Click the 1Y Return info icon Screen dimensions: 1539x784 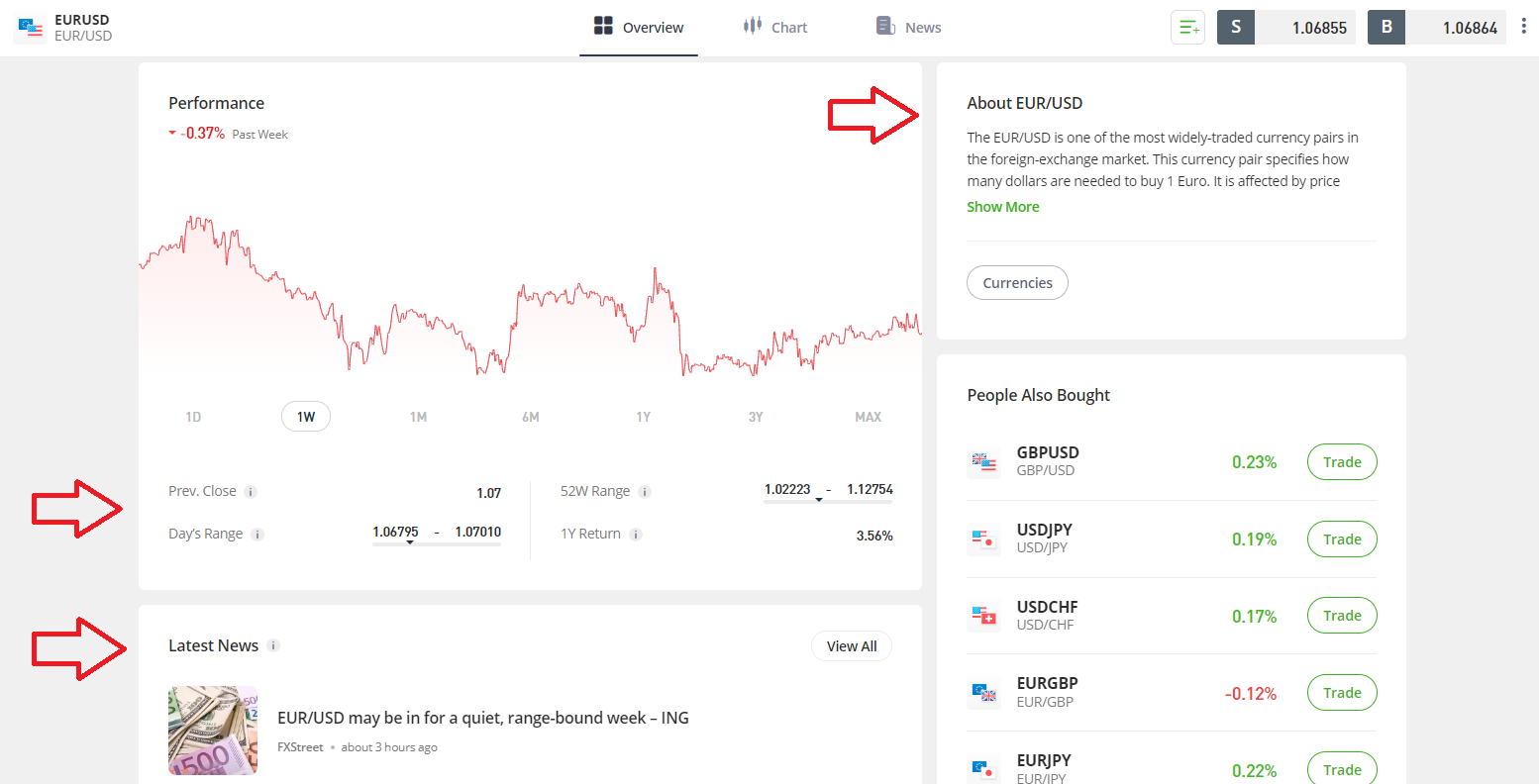(x=636, y=535)
